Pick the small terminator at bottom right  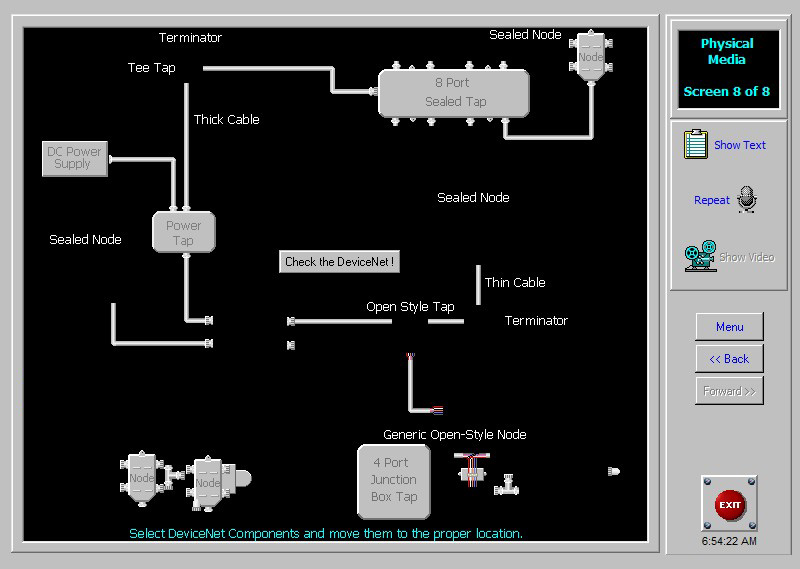coord(613,471)
